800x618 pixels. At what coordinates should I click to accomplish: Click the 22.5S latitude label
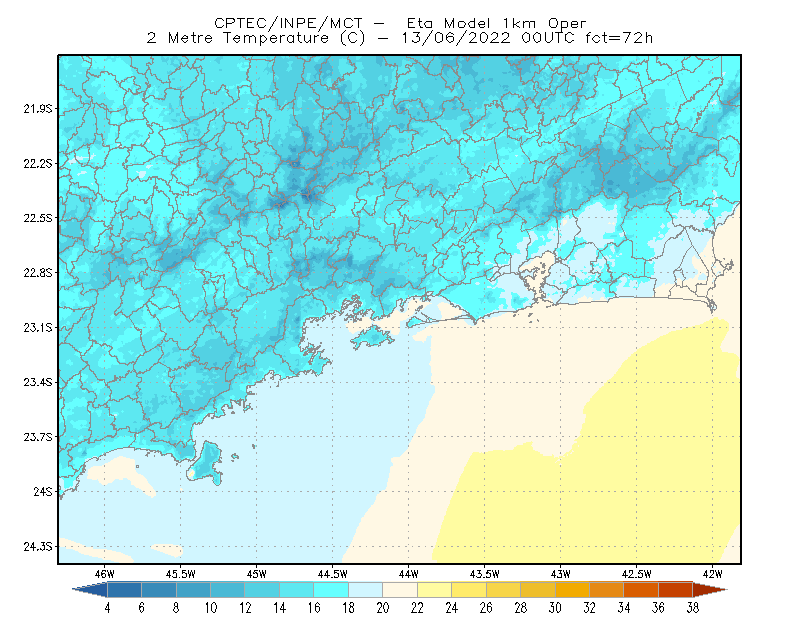(x=38, y=218)
